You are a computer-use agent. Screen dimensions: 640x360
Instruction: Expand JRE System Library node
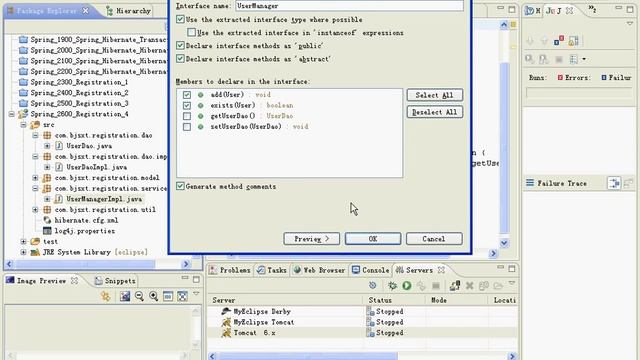tap(24, 252)
